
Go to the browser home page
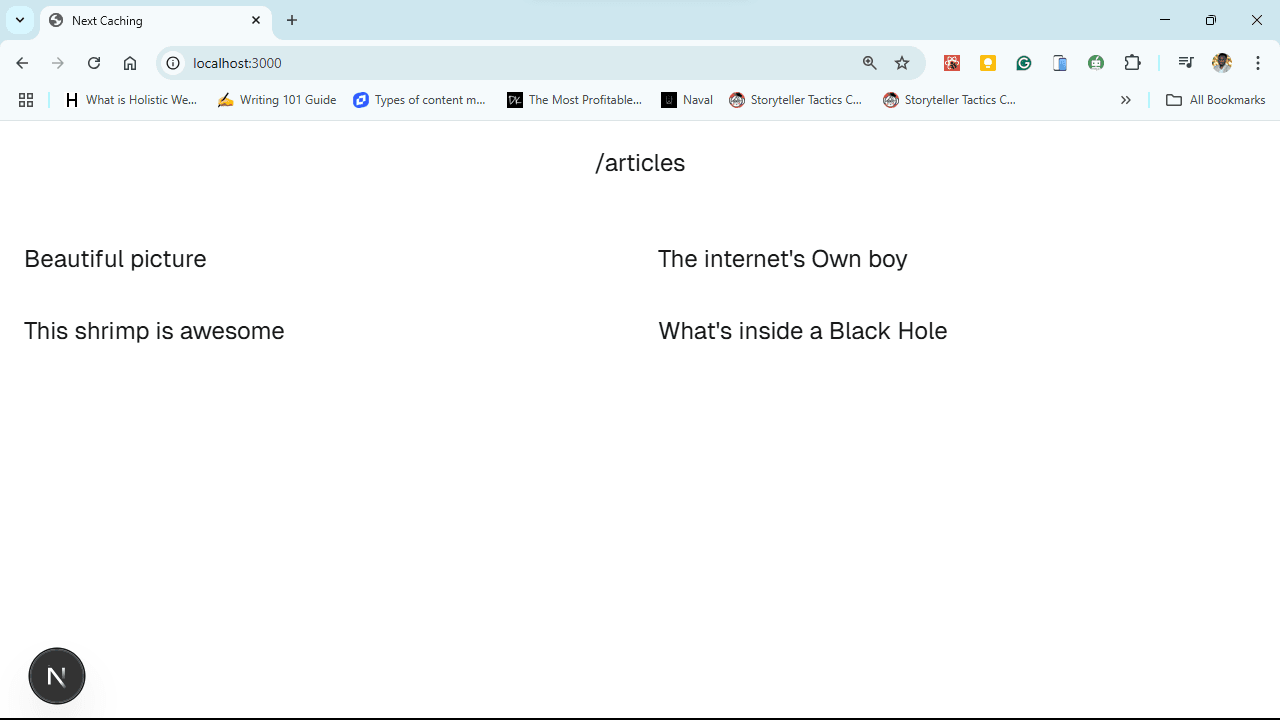point(130,63)
